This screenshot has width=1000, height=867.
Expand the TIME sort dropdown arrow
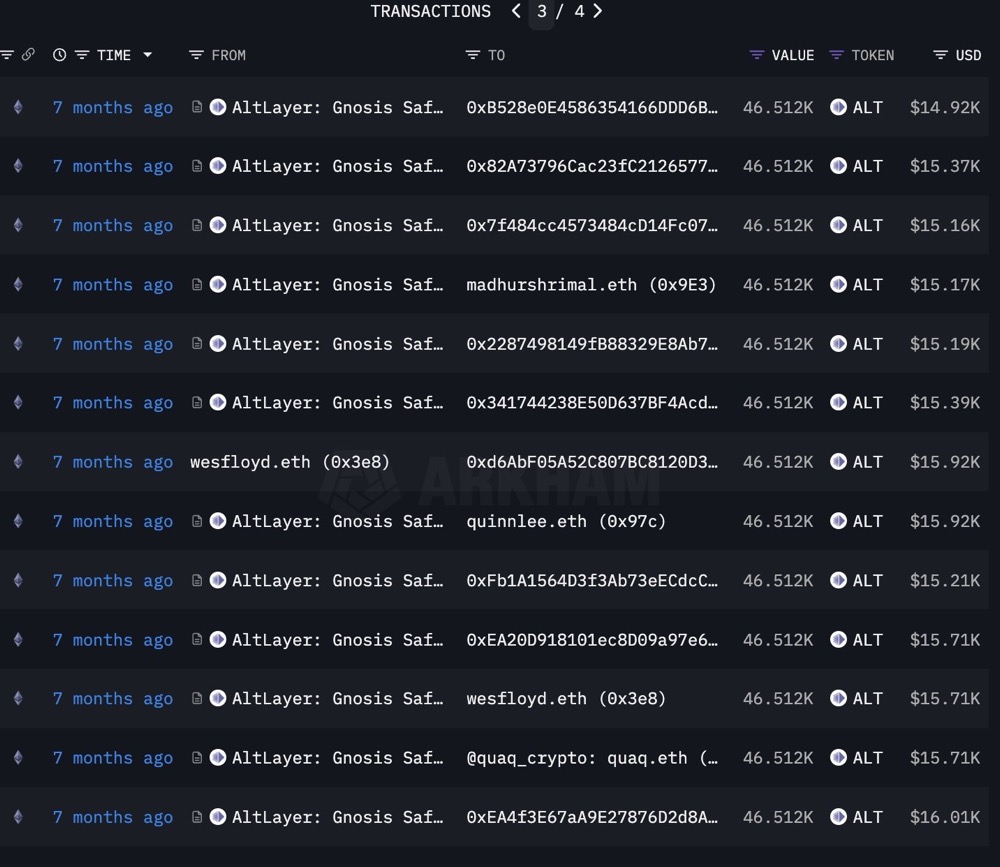[x=148, y=55]
